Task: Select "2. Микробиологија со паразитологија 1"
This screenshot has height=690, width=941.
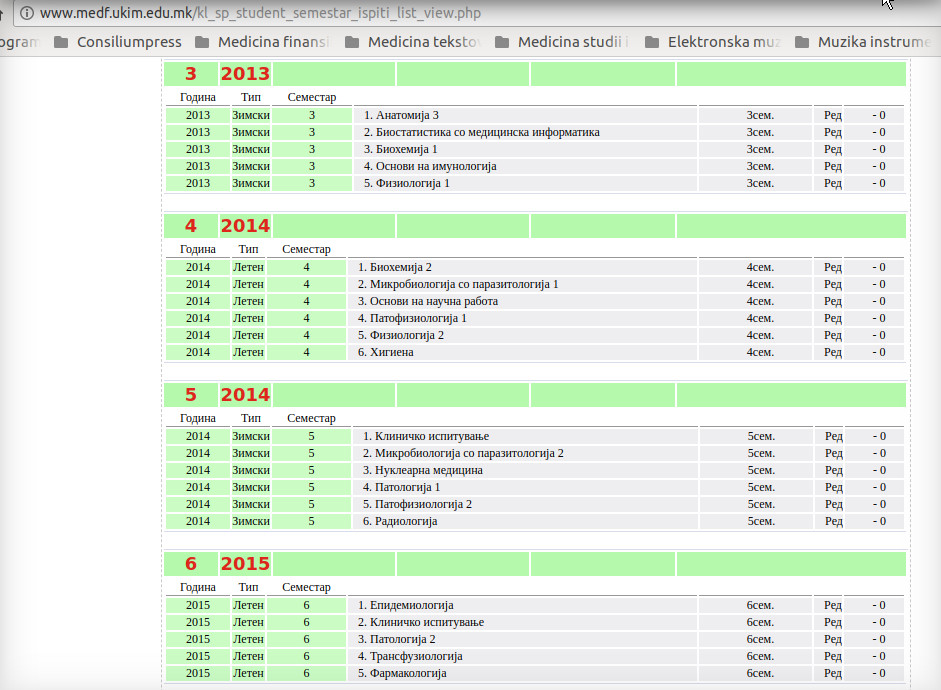Action: [x=458, y=284]
